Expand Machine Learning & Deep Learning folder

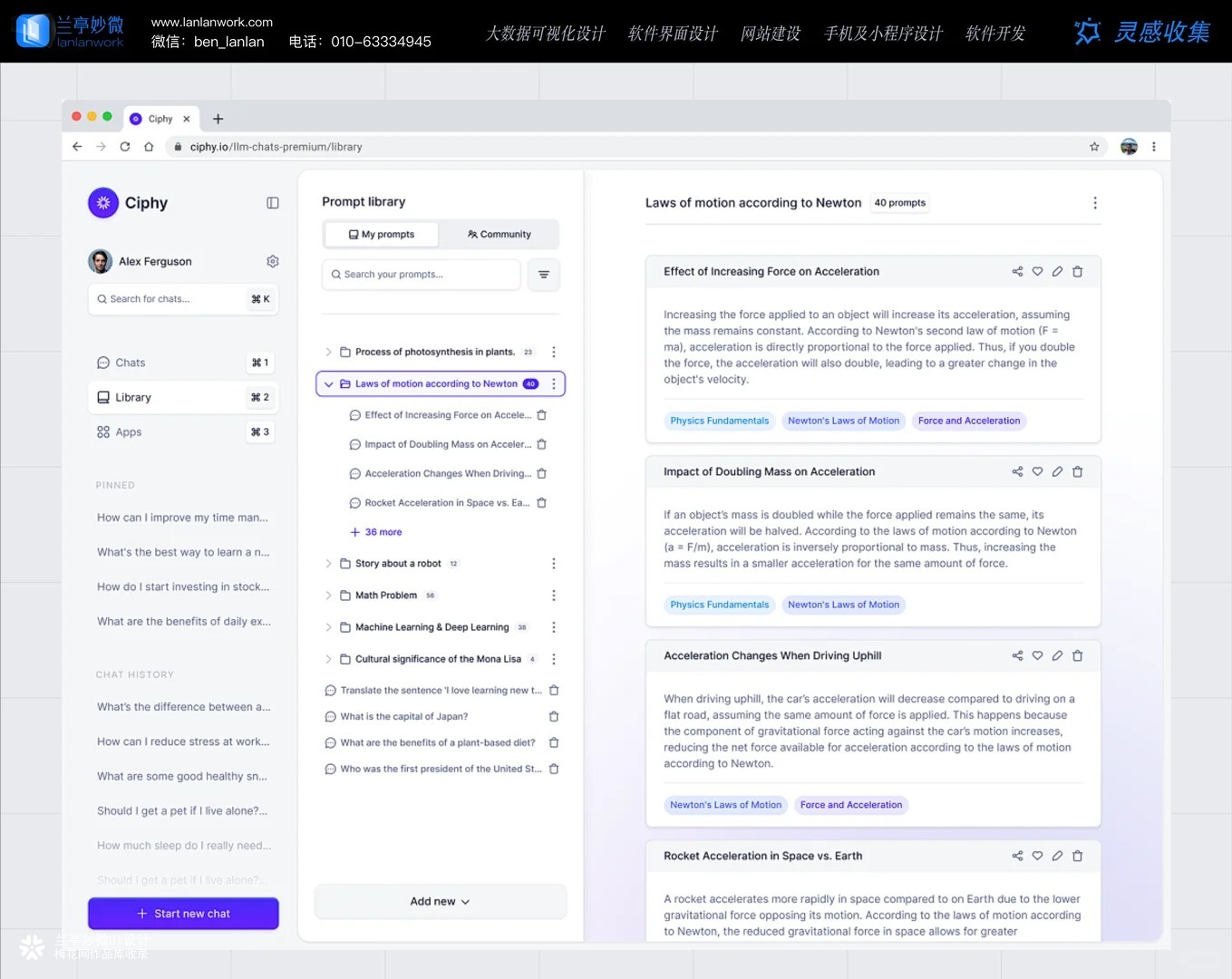click(x=328, y=627)
